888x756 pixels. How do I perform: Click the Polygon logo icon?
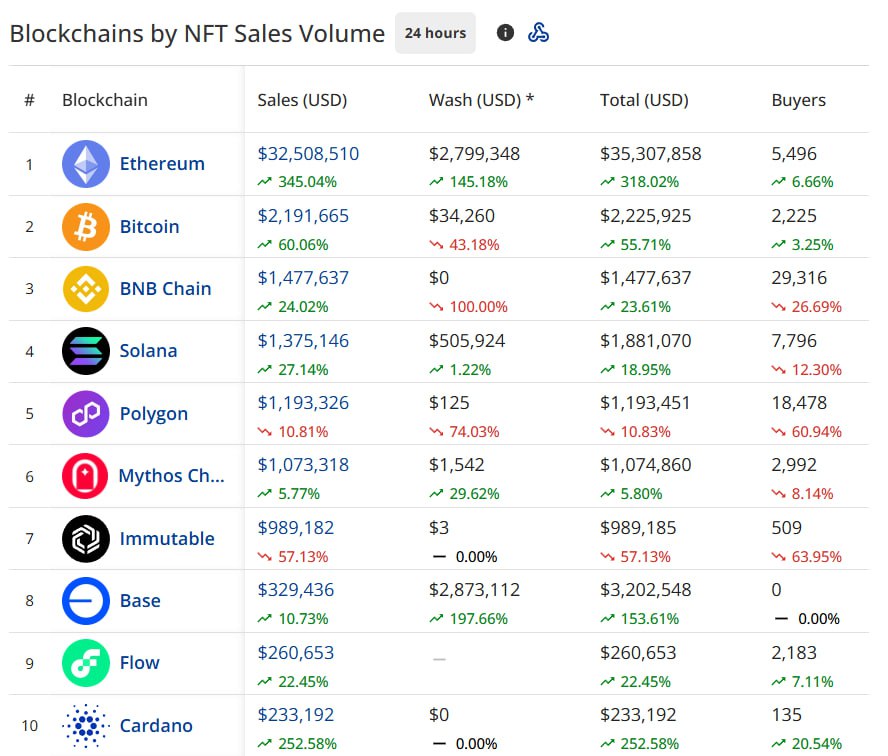click(x=86, y=414)
